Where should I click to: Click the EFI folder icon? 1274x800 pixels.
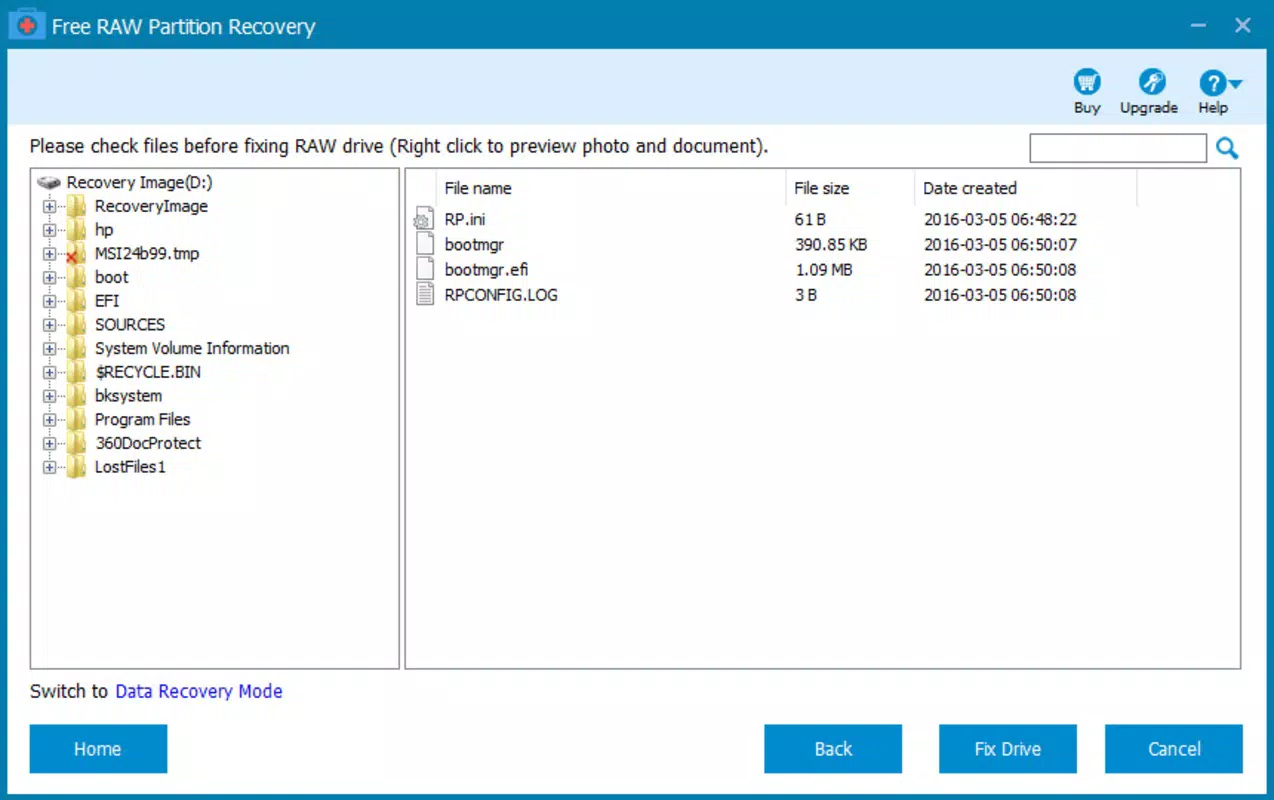click(77, 301)
